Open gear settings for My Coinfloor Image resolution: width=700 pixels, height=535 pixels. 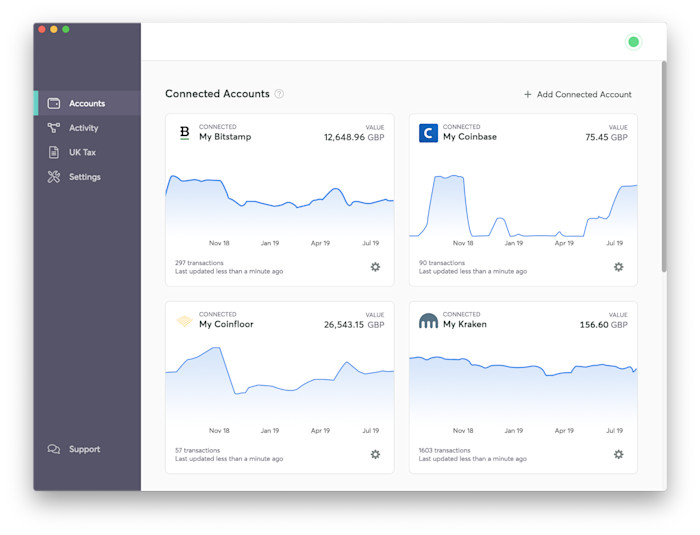pyautogui.click(x=375, y=455)
